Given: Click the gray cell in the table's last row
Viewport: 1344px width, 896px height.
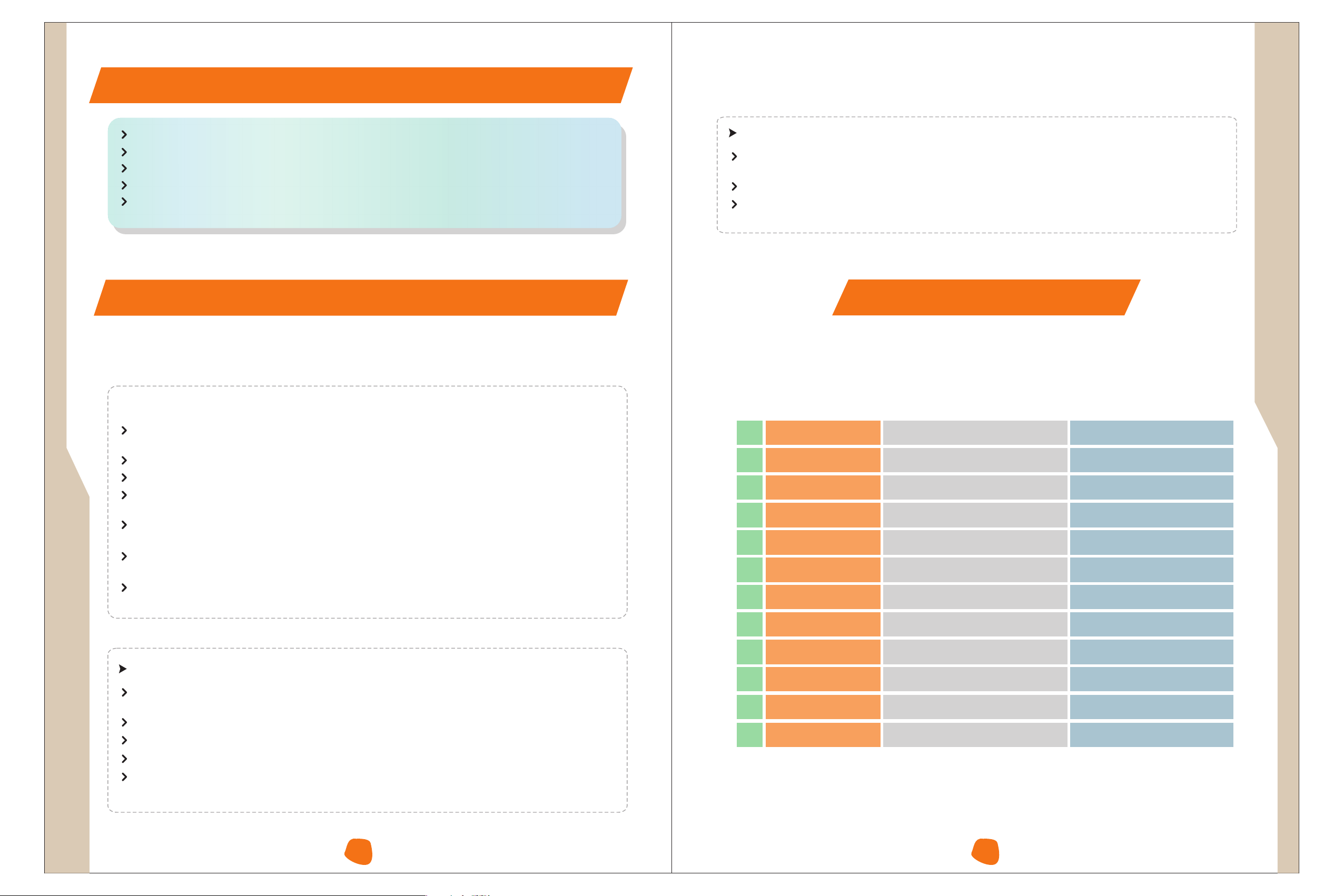Looking at the screenshot, I should point(975,735).
